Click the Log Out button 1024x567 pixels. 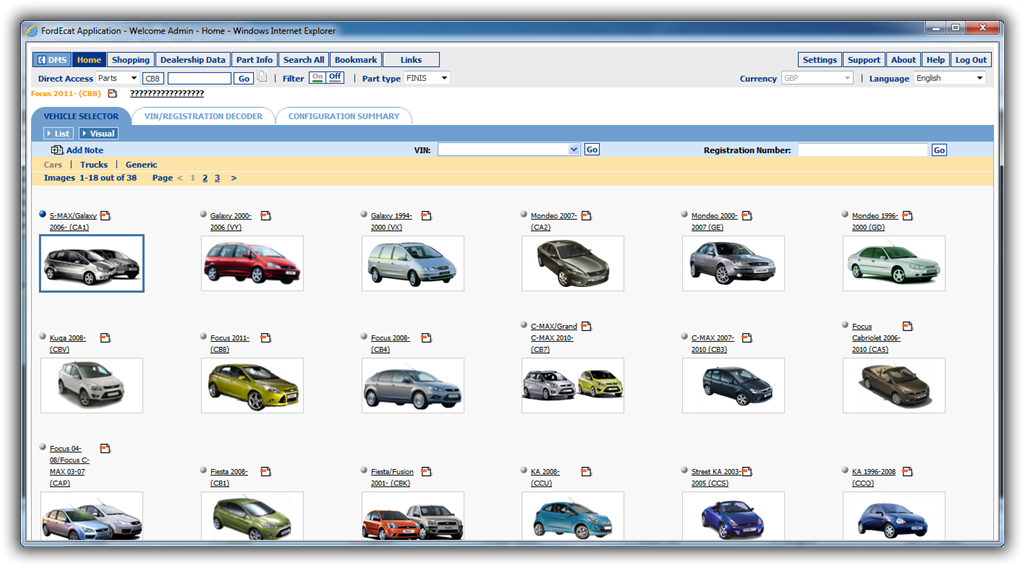pos(971,59)
